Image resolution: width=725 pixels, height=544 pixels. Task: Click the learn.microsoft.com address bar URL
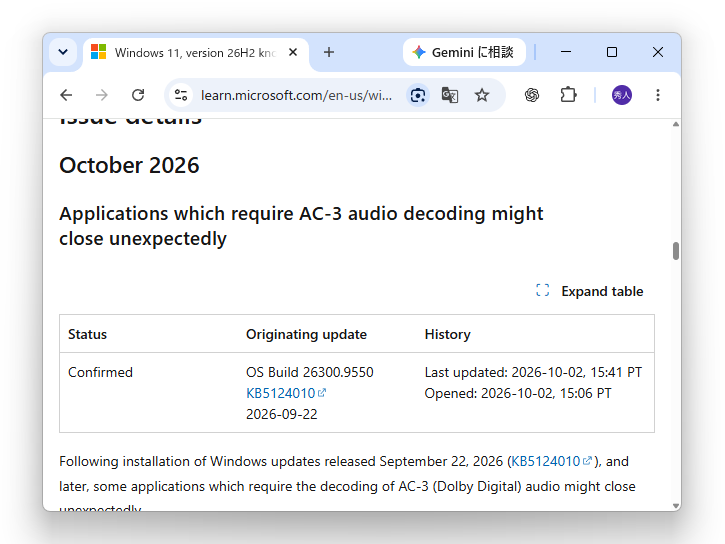coord(296,95)
